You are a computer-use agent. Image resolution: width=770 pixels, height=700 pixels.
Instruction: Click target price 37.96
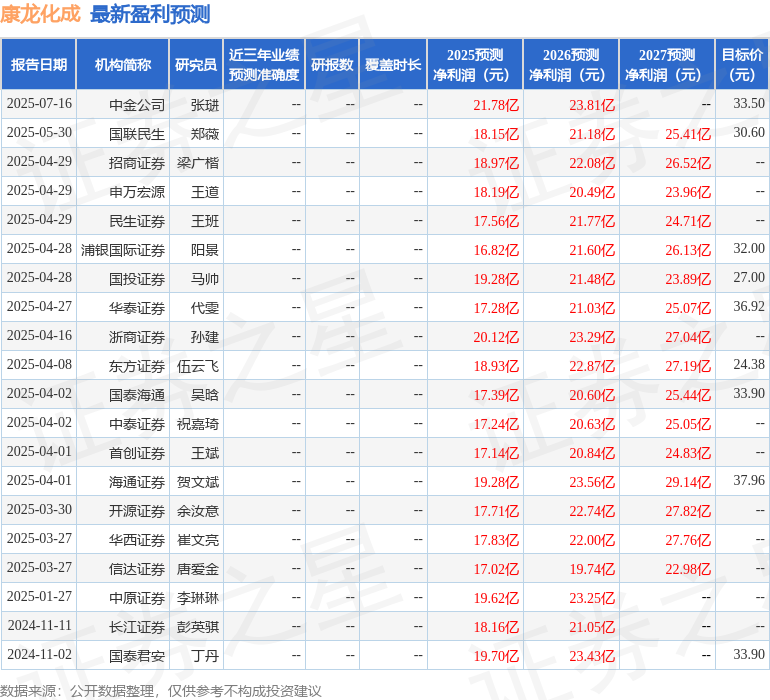(749, 480)
